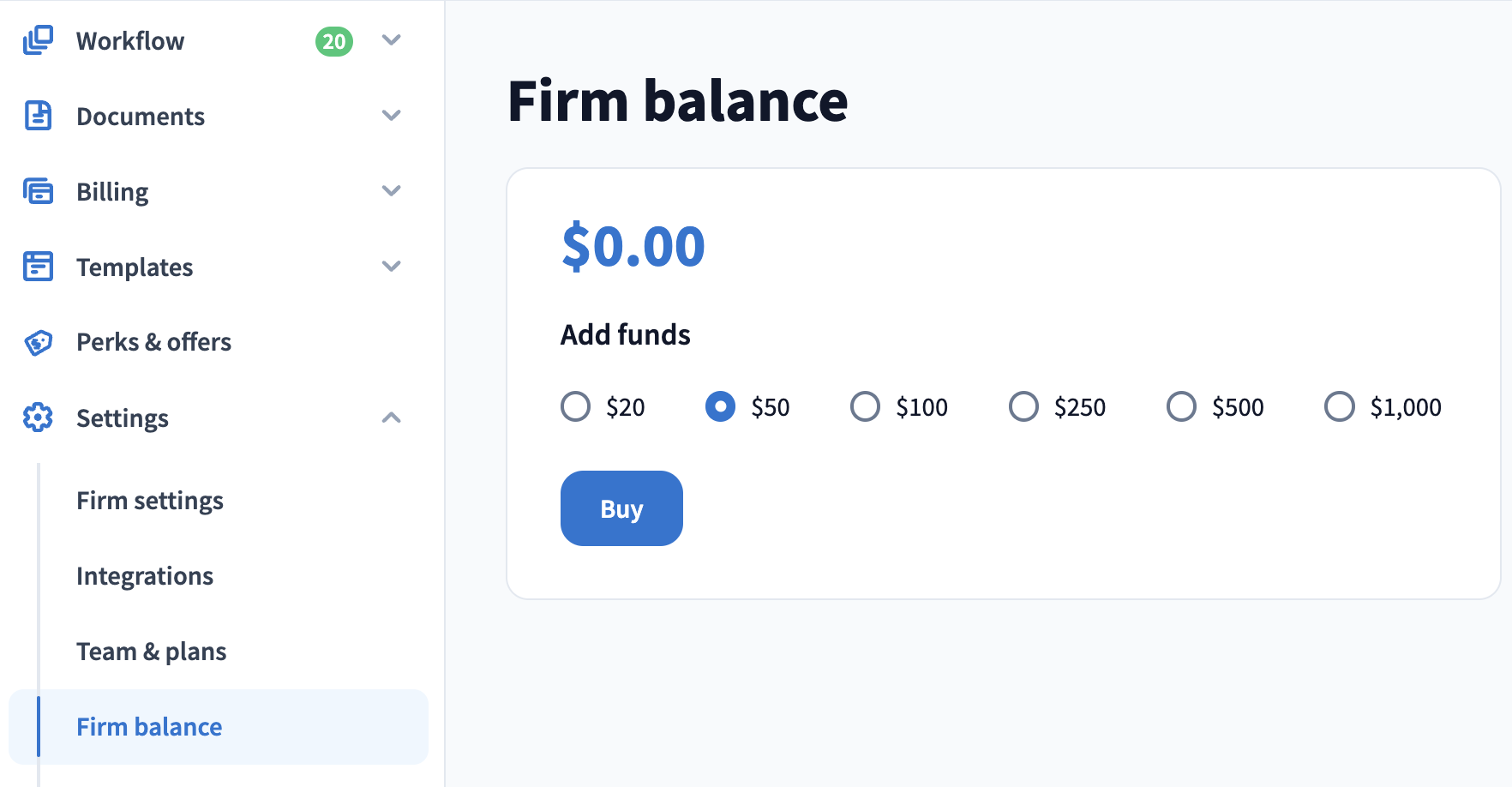Click the Perks & offers tag icon

pyautogui.click(x=38, y=342)
